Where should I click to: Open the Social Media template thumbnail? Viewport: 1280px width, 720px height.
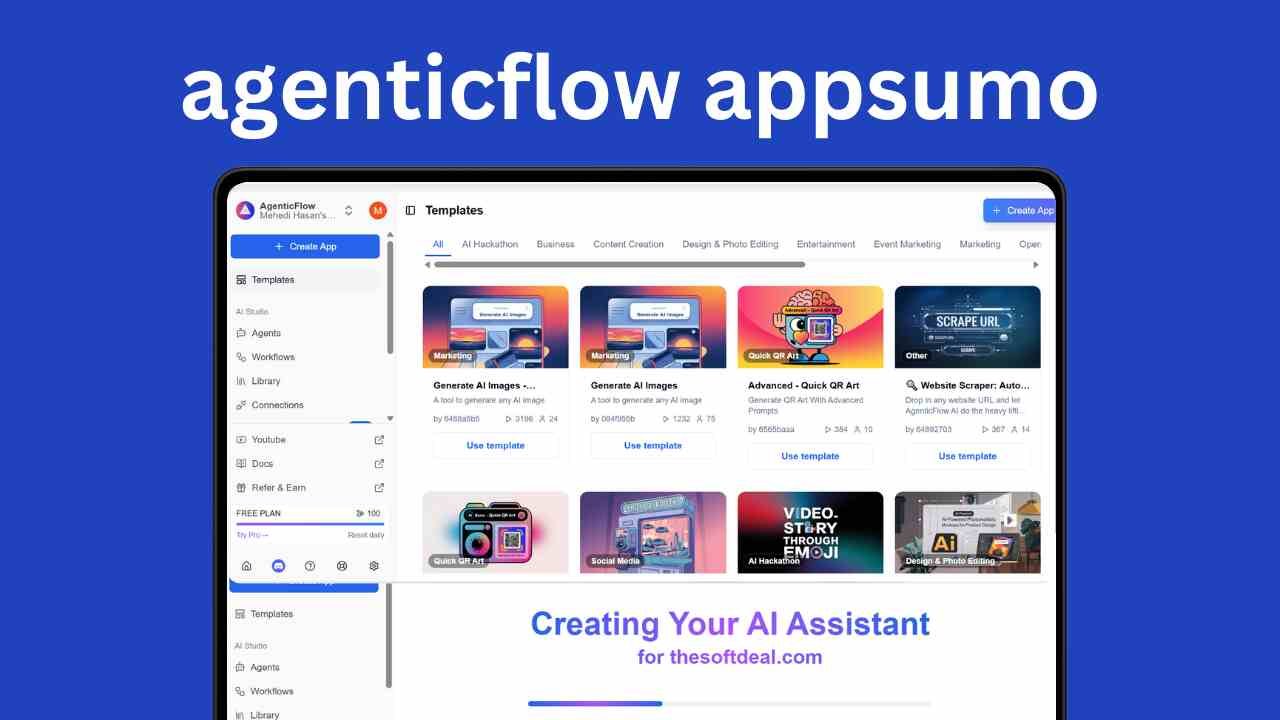point(653,532)
